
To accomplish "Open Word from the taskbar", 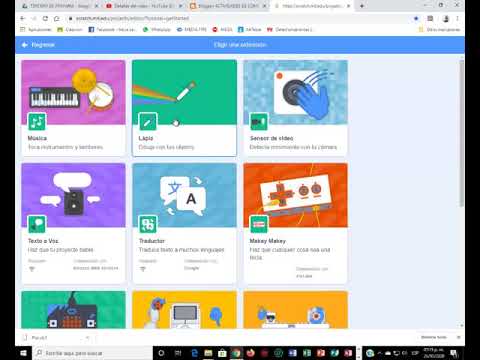I will 293,353.
